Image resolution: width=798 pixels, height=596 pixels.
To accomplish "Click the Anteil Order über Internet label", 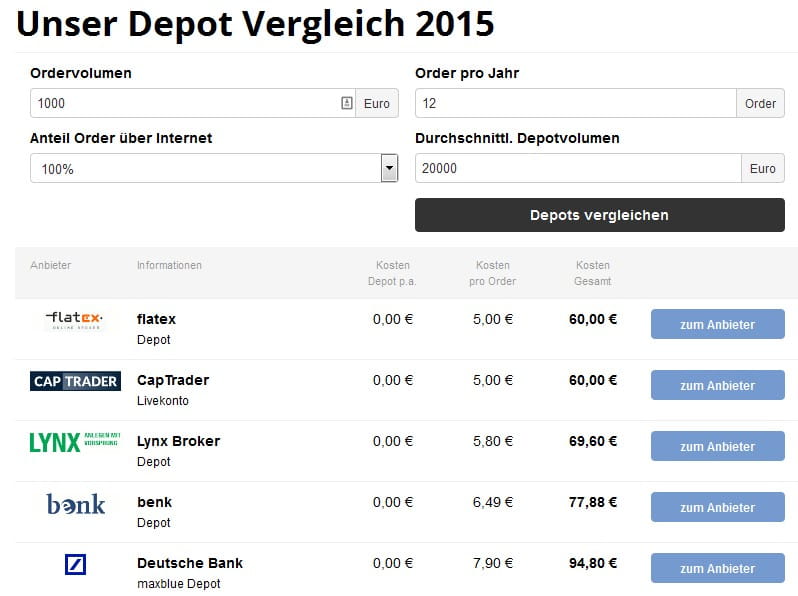I will (x=121, y=138).
